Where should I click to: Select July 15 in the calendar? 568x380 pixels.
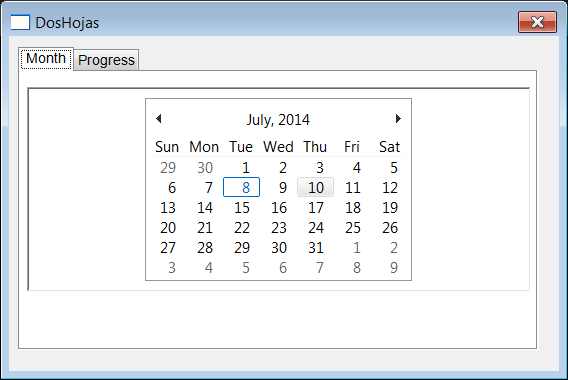(241, 208)
